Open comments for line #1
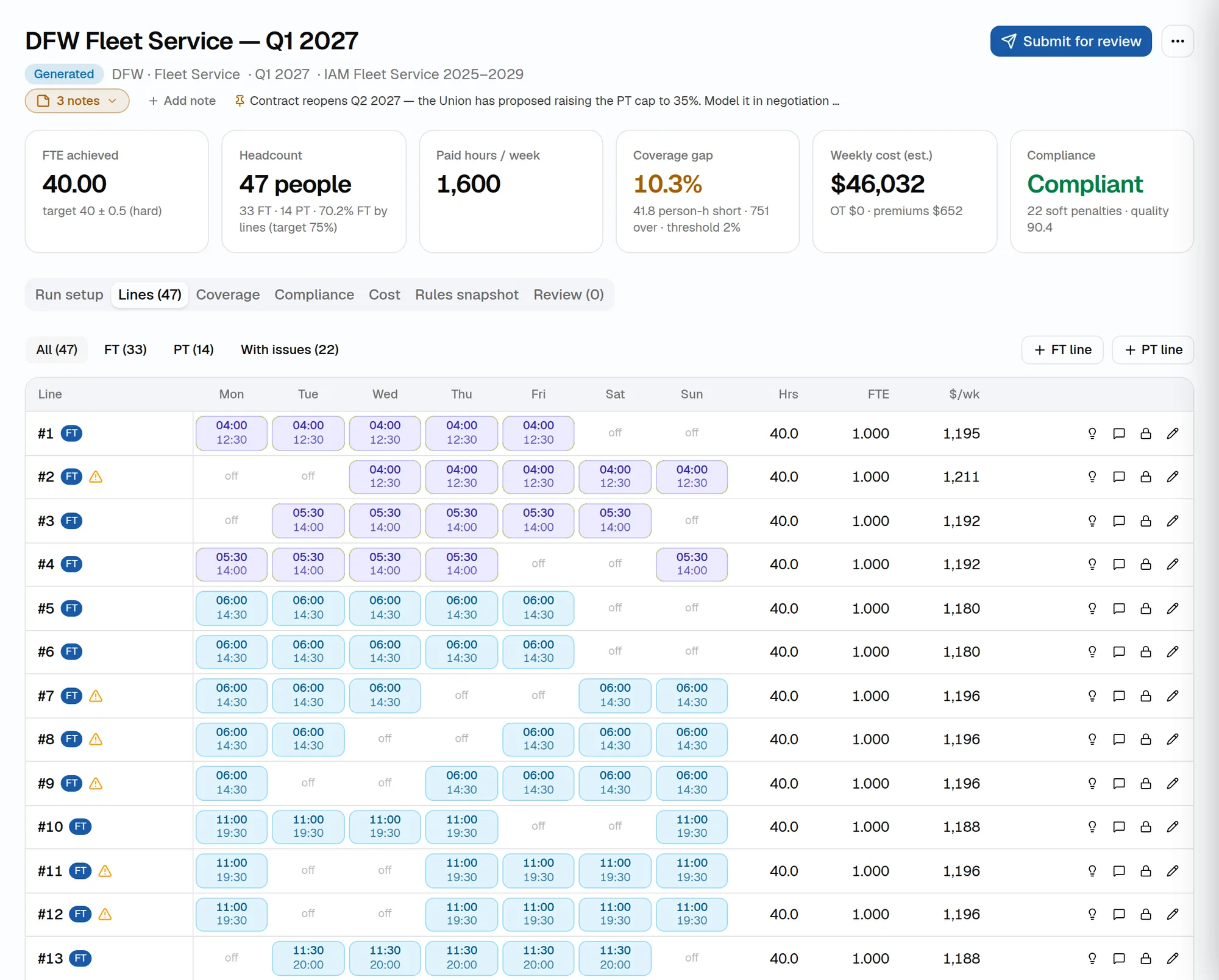Screen dimensions: 1219x980 (1119, 433)
